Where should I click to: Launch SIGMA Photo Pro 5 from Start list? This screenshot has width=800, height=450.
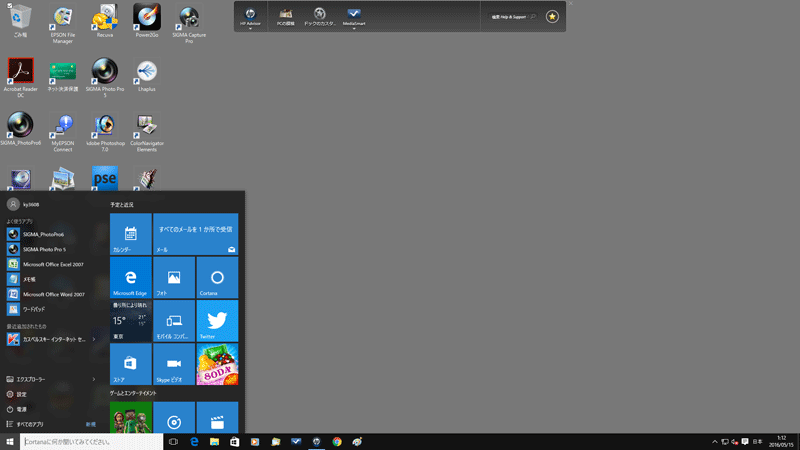point(54,249)
